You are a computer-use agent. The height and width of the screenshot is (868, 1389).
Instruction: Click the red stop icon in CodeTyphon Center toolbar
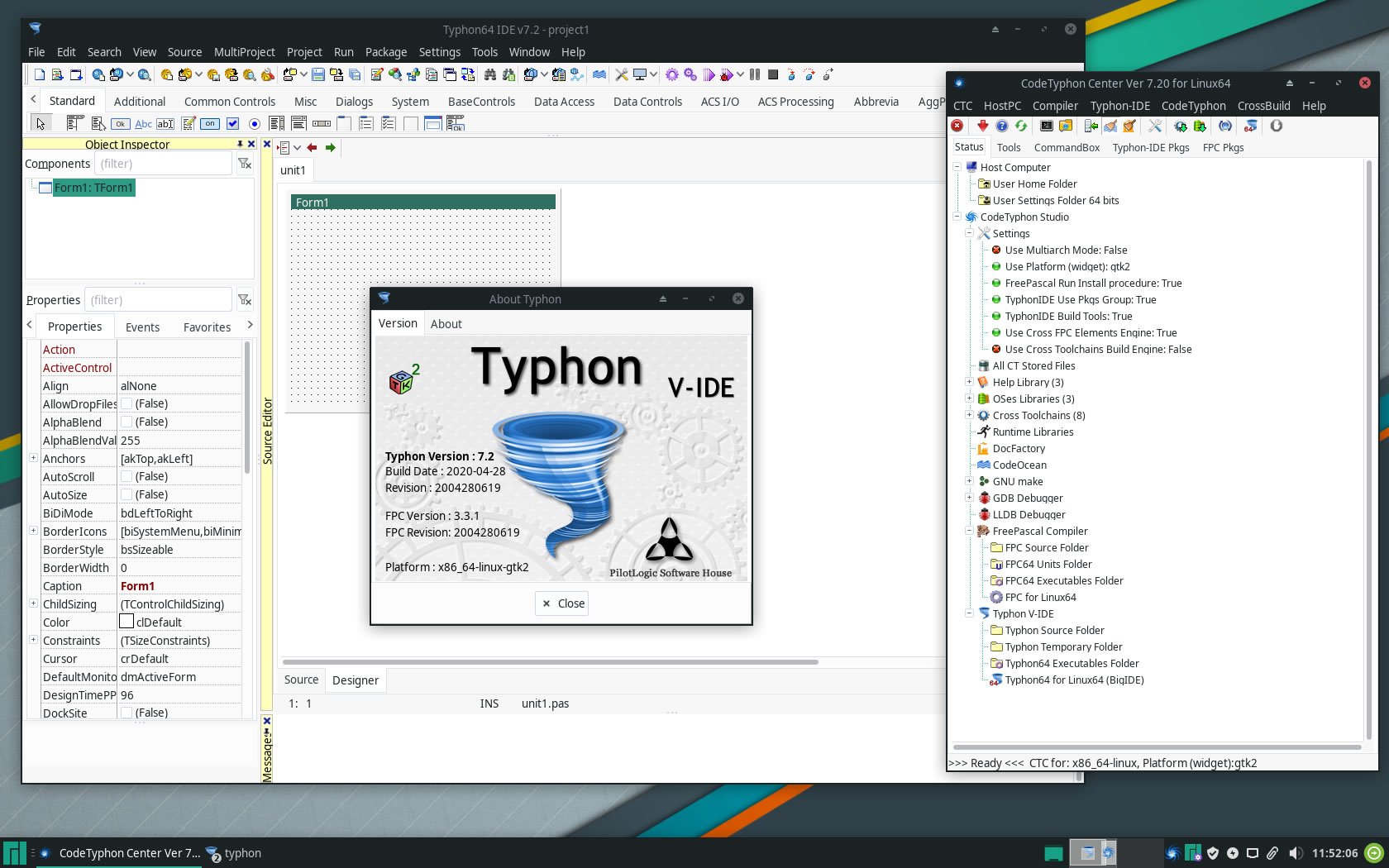point(957,126)
